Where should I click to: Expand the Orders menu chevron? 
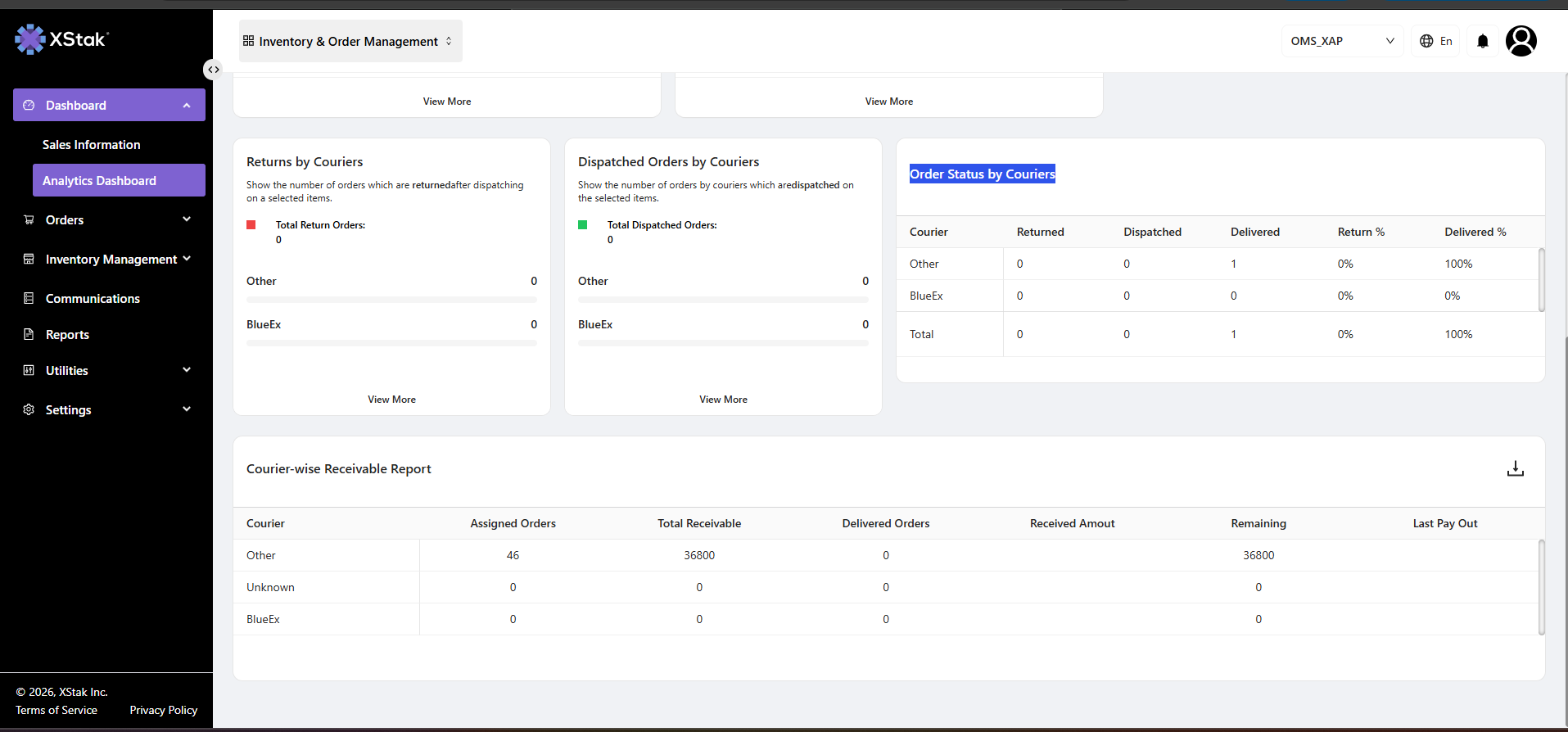187,219
